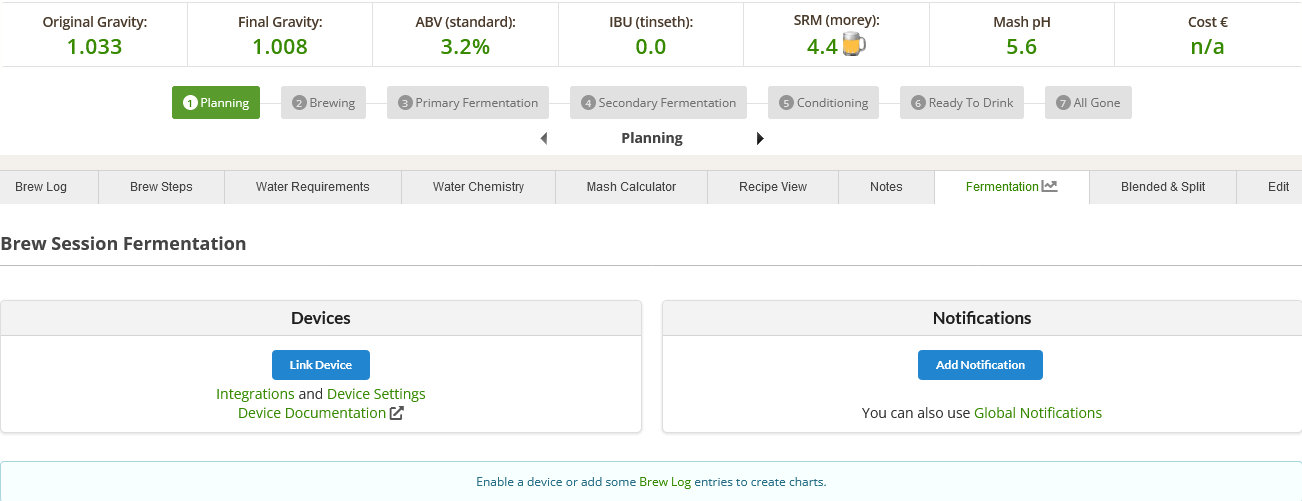Open the Blended & Split tab

point(1162,187)
